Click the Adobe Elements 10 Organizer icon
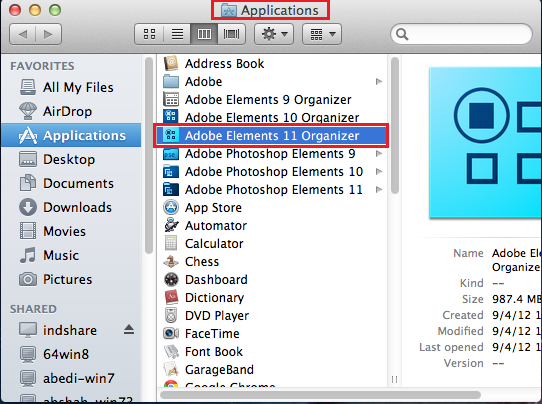 (171, 117)
